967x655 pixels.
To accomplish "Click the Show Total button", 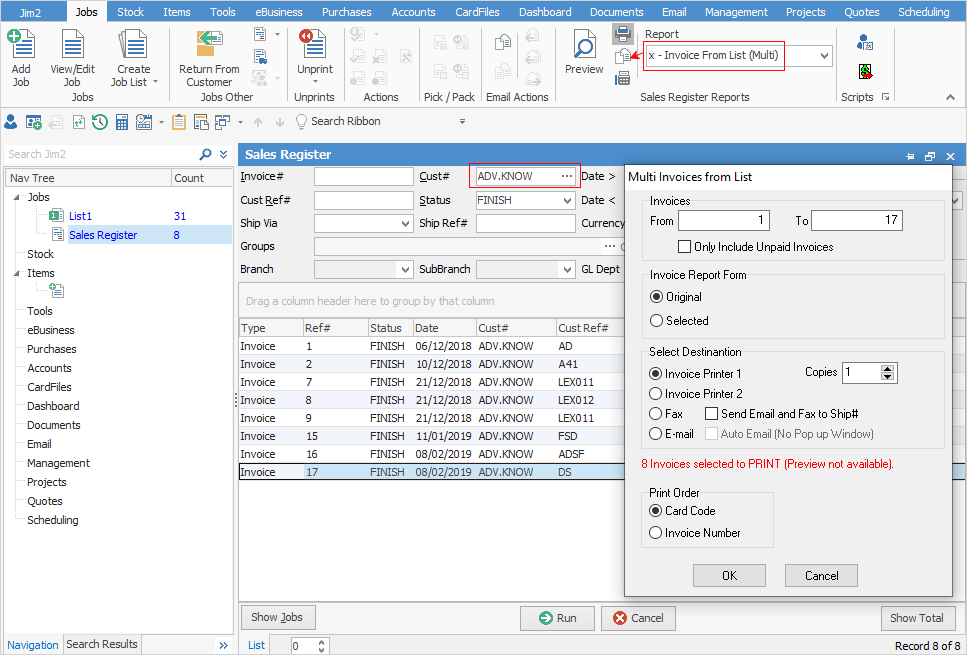I will (x=917, y=618).
